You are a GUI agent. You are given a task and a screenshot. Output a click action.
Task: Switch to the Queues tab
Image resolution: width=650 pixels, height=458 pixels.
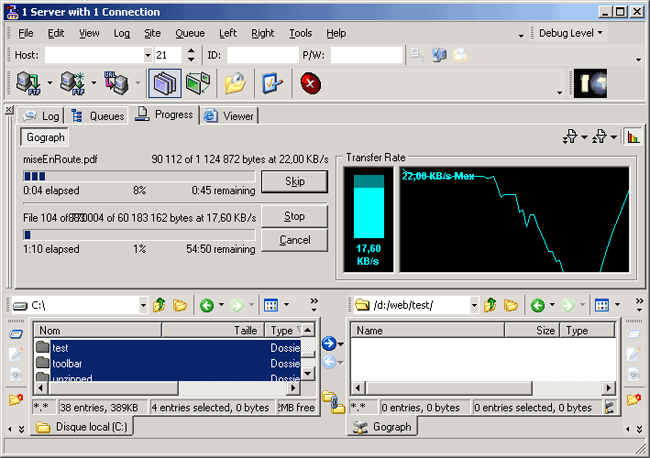click(98, 116)
